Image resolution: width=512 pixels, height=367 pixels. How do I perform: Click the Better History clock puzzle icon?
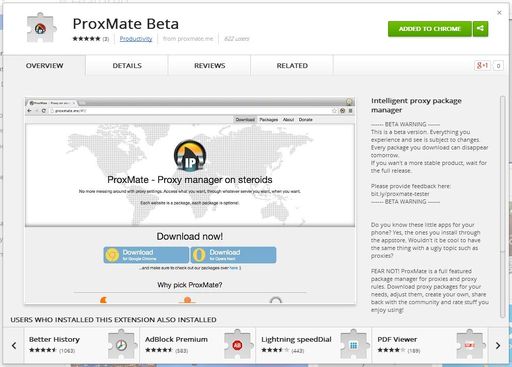click(x=121, y=345)
